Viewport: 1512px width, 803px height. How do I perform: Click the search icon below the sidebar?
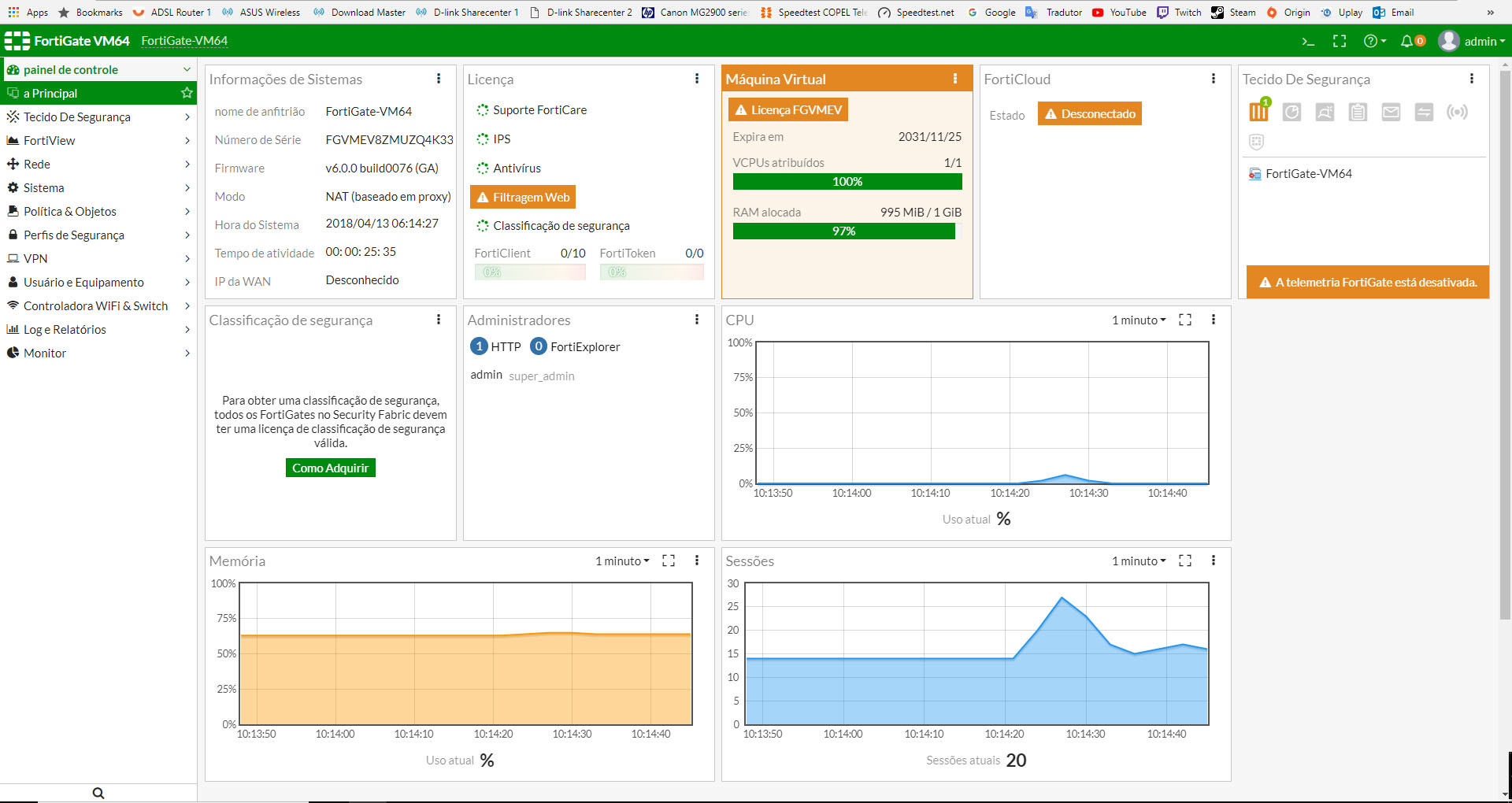click(x=98, y=793)
